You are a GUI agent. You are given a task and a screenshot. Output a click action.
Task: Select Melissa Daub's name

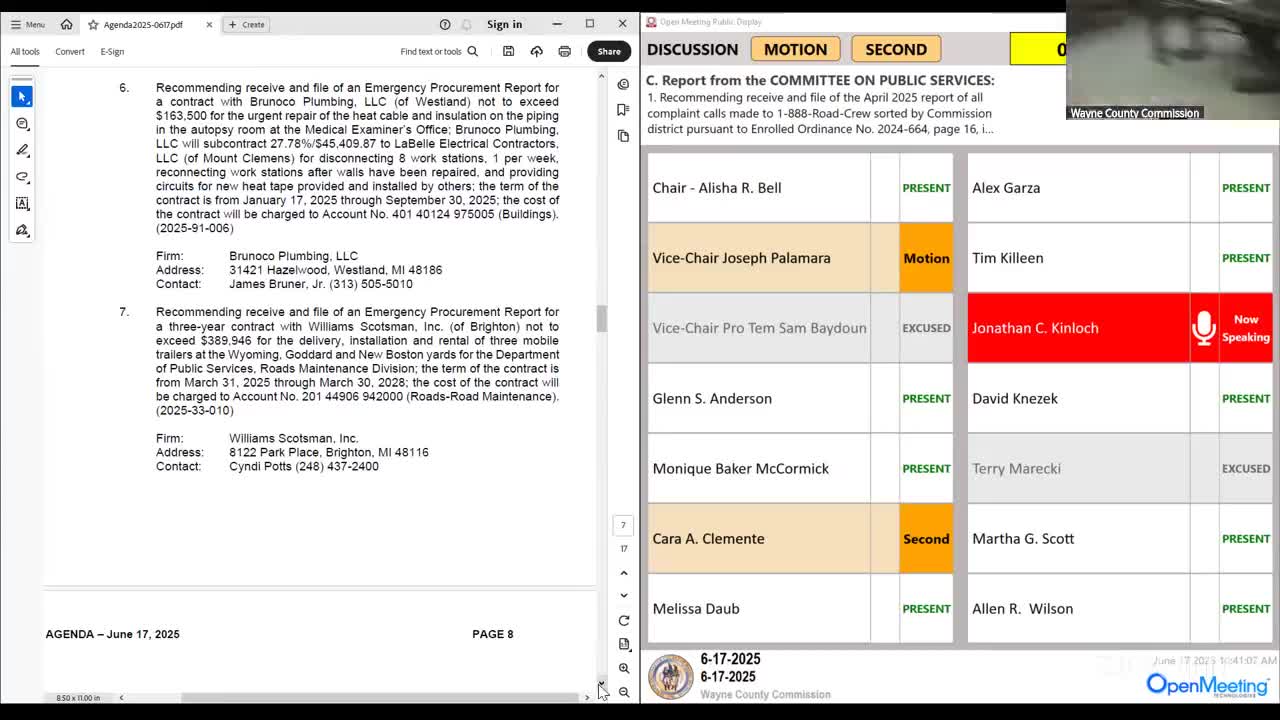click(x=696, y=608)
